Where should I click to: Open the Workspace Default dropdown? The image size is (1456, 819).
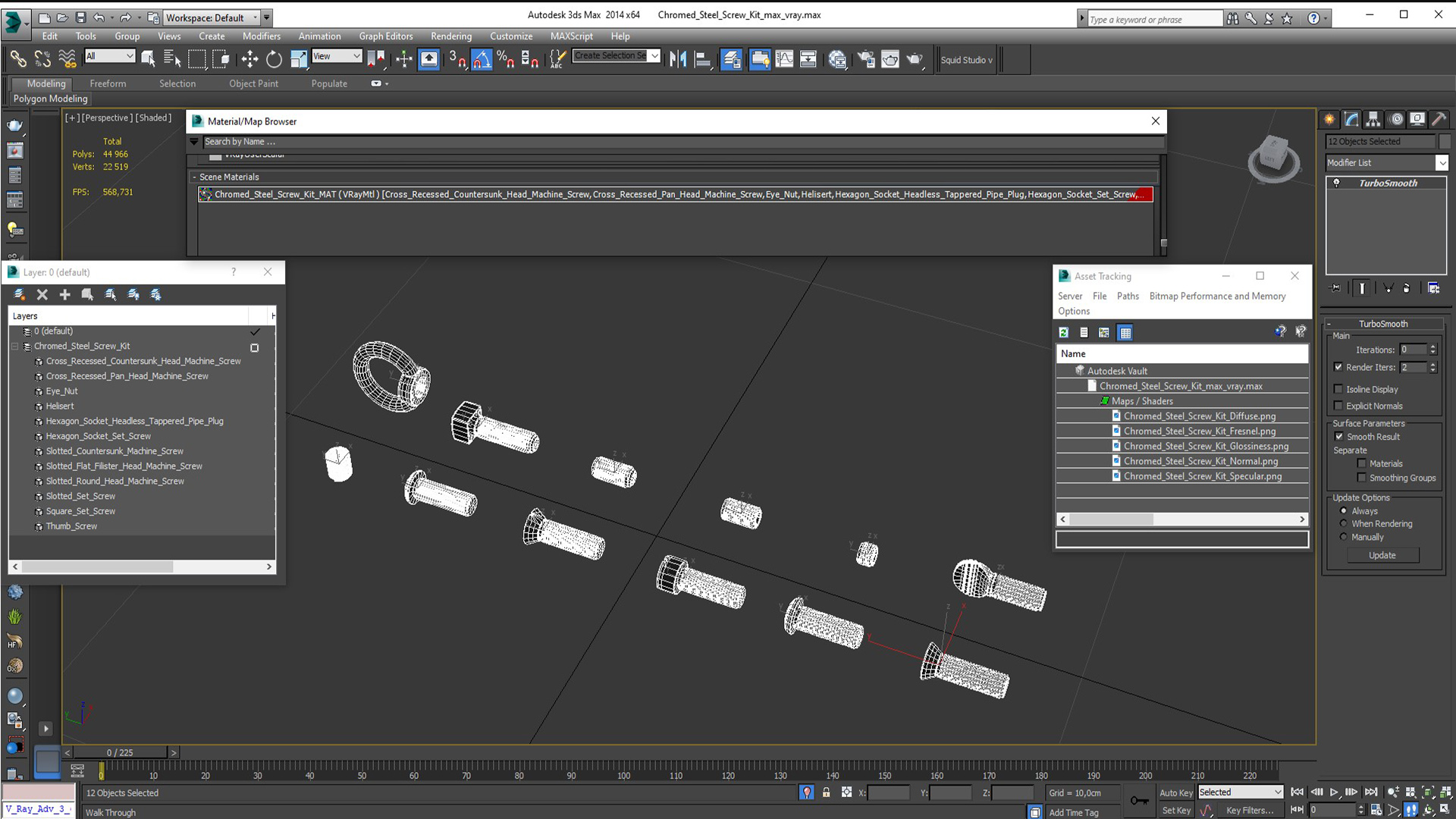pos(212,17)
